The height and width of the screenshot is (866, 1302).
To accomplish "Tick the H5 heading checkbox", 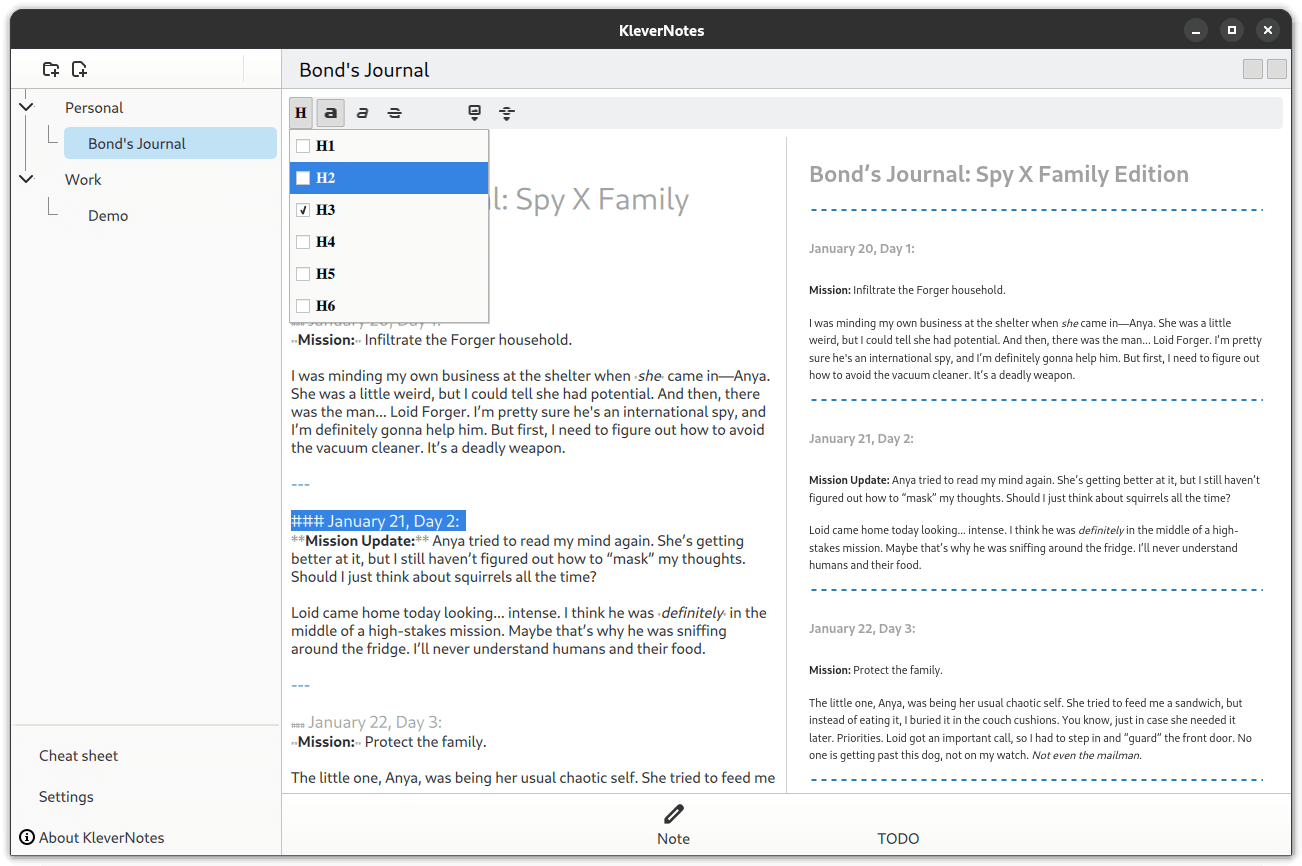I will click(303, 274).
